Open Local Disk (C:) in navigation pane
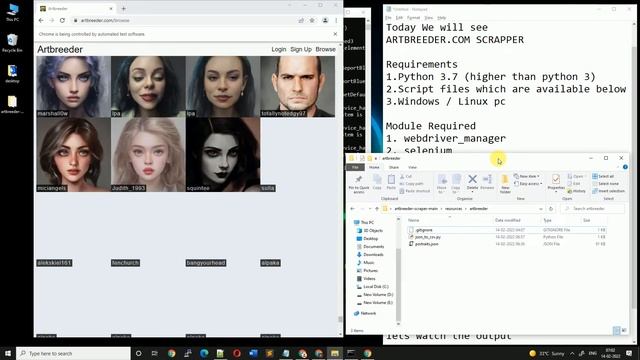 (x=376, y=287)
